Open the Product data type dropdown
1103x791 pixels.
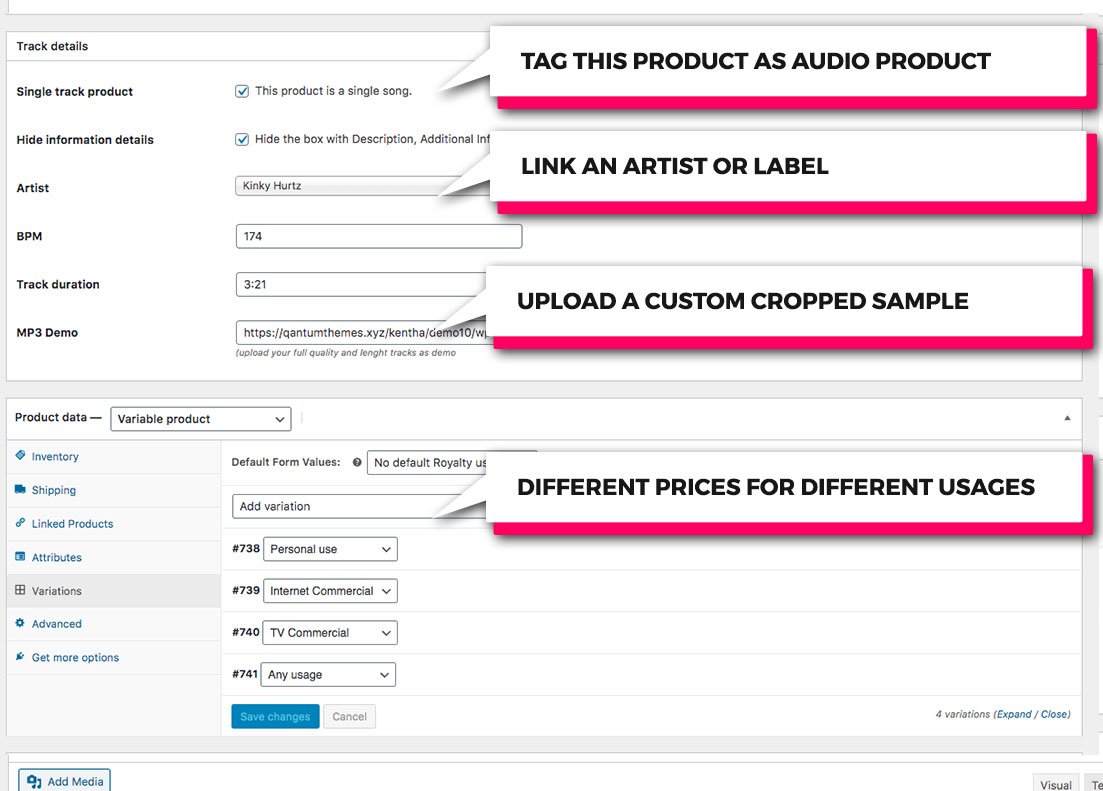click(200, 419)
